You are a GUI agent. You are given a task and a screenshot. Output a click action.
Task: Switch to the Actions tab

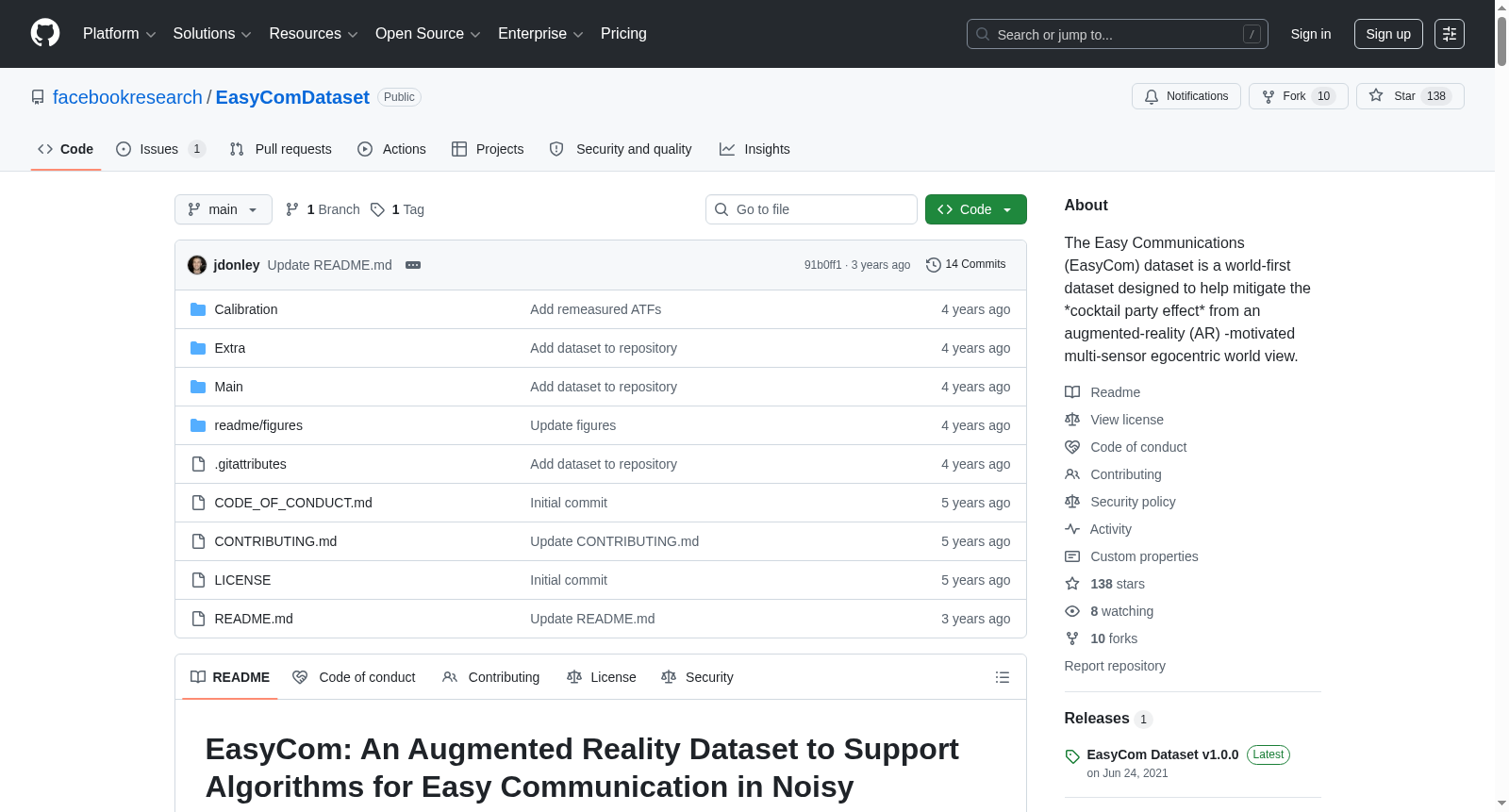[x=392, y=149]
